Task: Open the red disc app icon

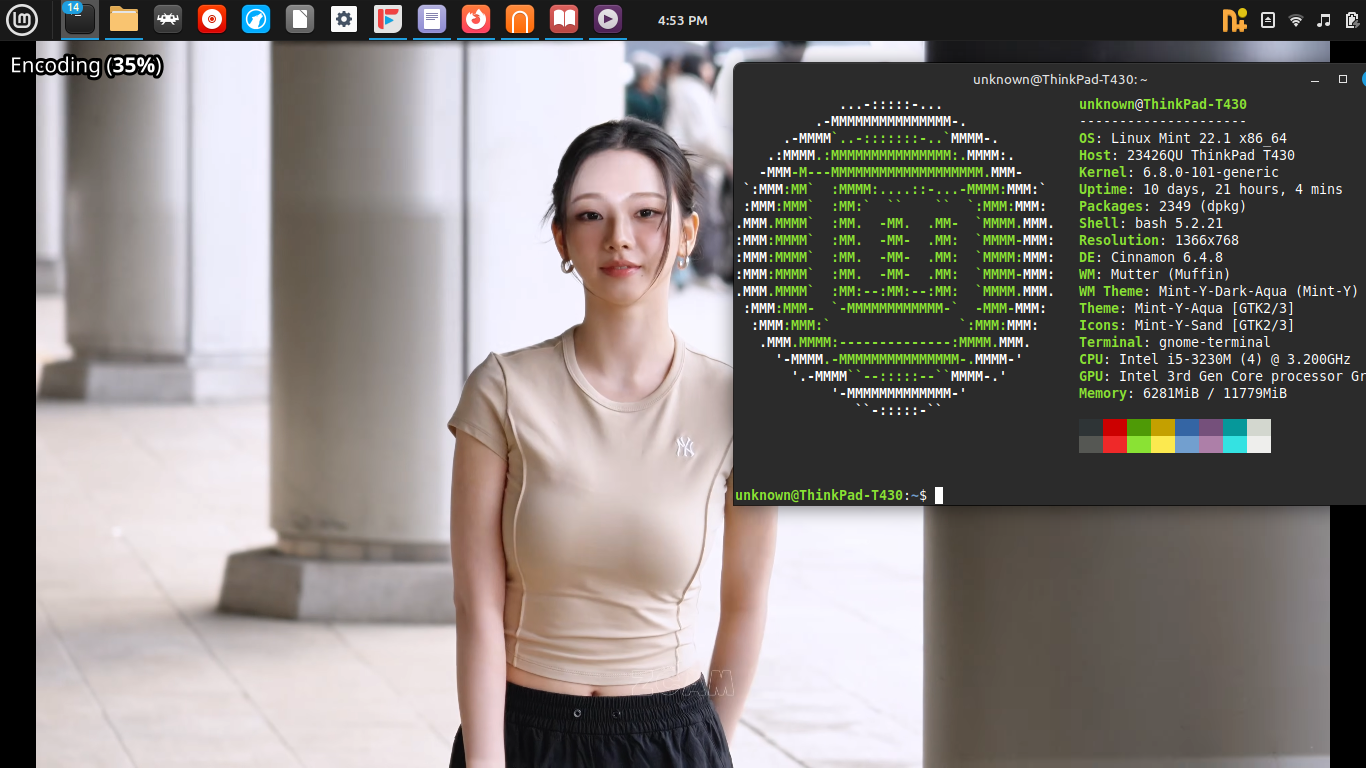Action: point(212,19)
